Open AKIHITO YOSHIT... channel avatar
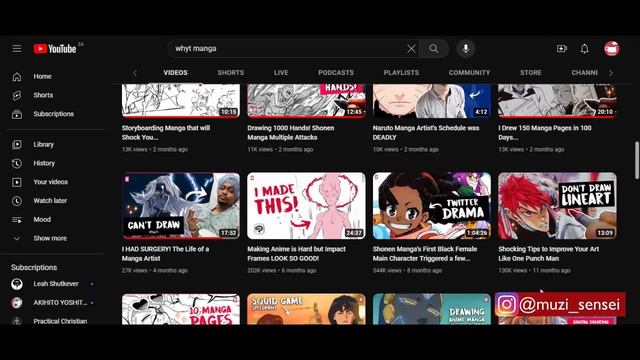This screenshot has width=640, height=360. 17,303
